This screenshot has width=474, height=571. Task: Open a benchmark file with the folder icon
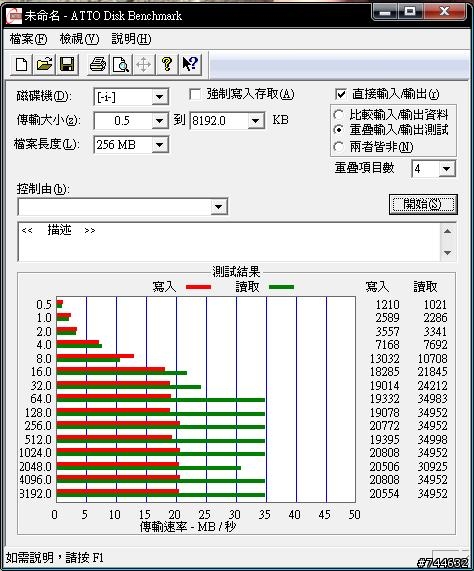[44, 64]
